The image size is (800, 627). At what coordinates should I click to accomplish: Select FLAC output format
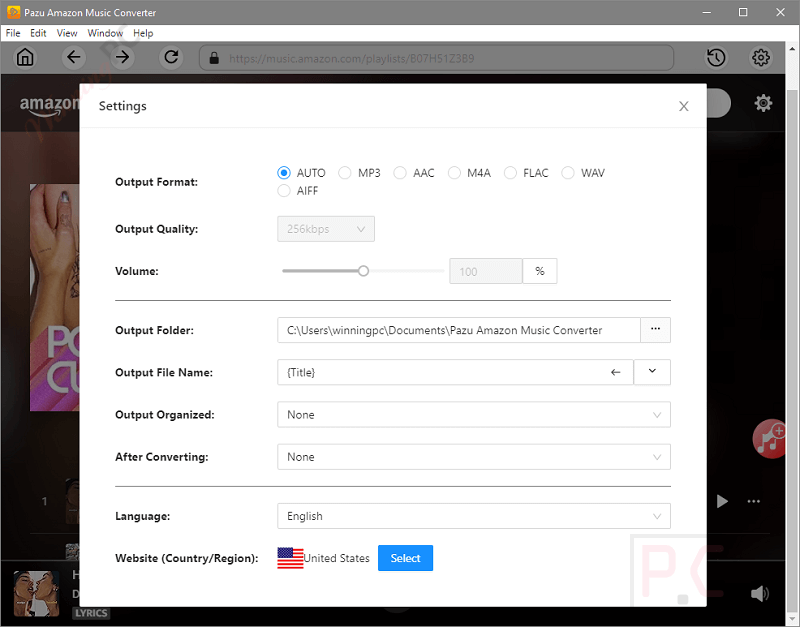[x=526, y=173]
